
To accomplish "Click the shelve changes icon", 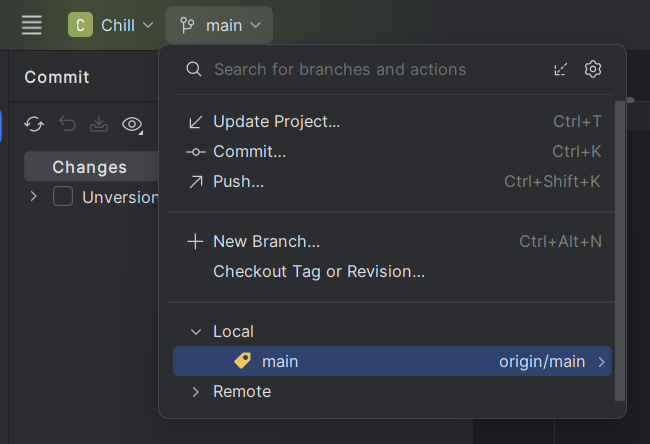I will pos(99,124).
